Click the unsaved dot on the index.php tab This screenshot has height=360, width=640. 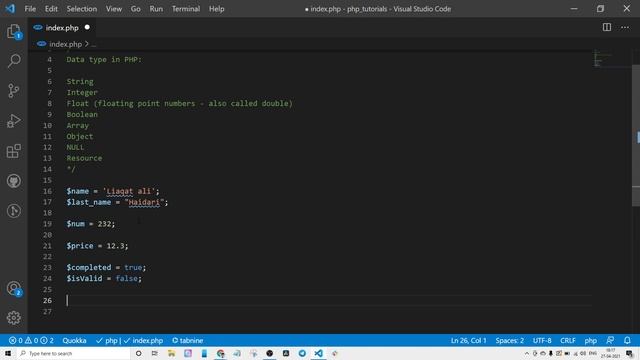tap(87, 27)
